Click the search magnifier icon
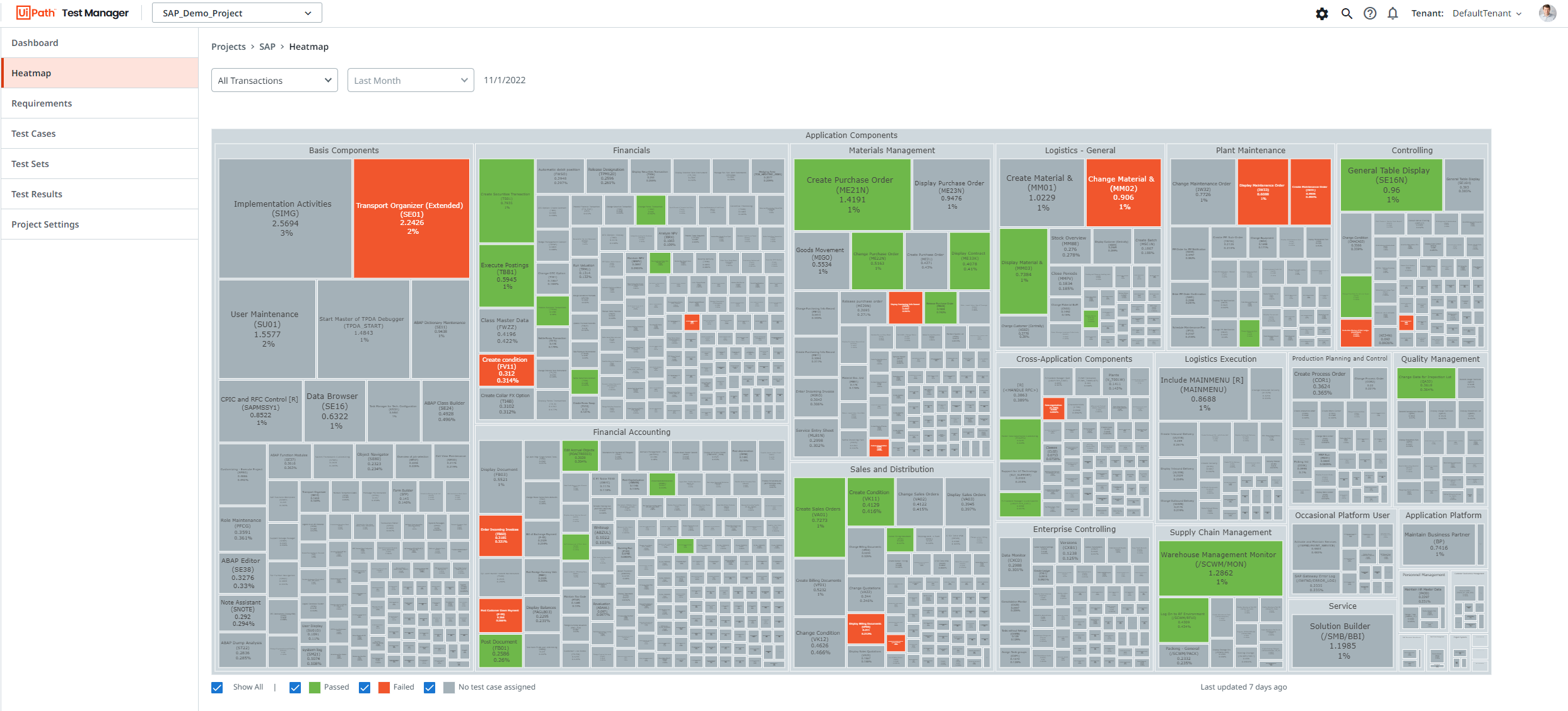This screenshot has width=1568, height=711. (1347, 13)
